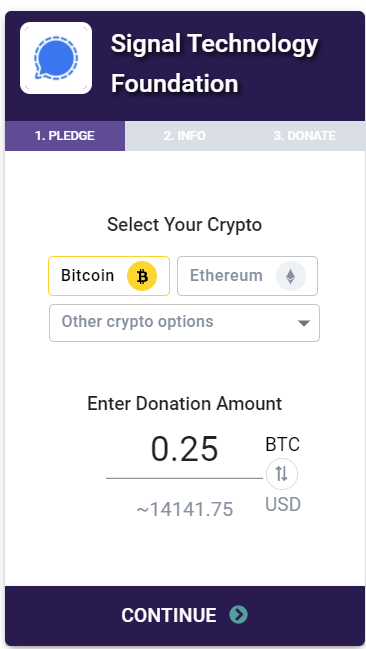
Task: Click the Enter Donation Amount label
Action: 185,404
